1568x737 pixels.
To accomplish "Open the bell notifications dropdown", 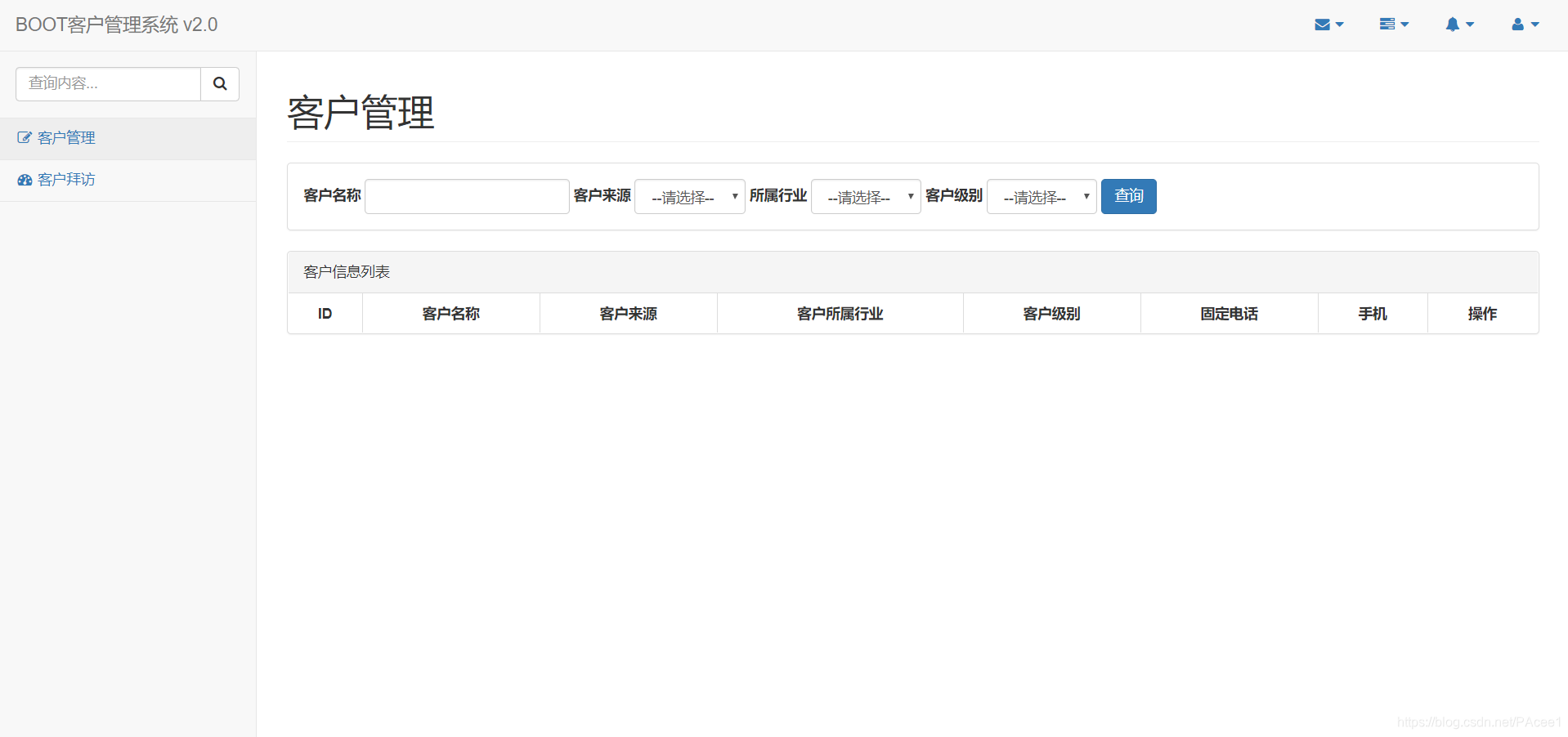I will 1459,25.
